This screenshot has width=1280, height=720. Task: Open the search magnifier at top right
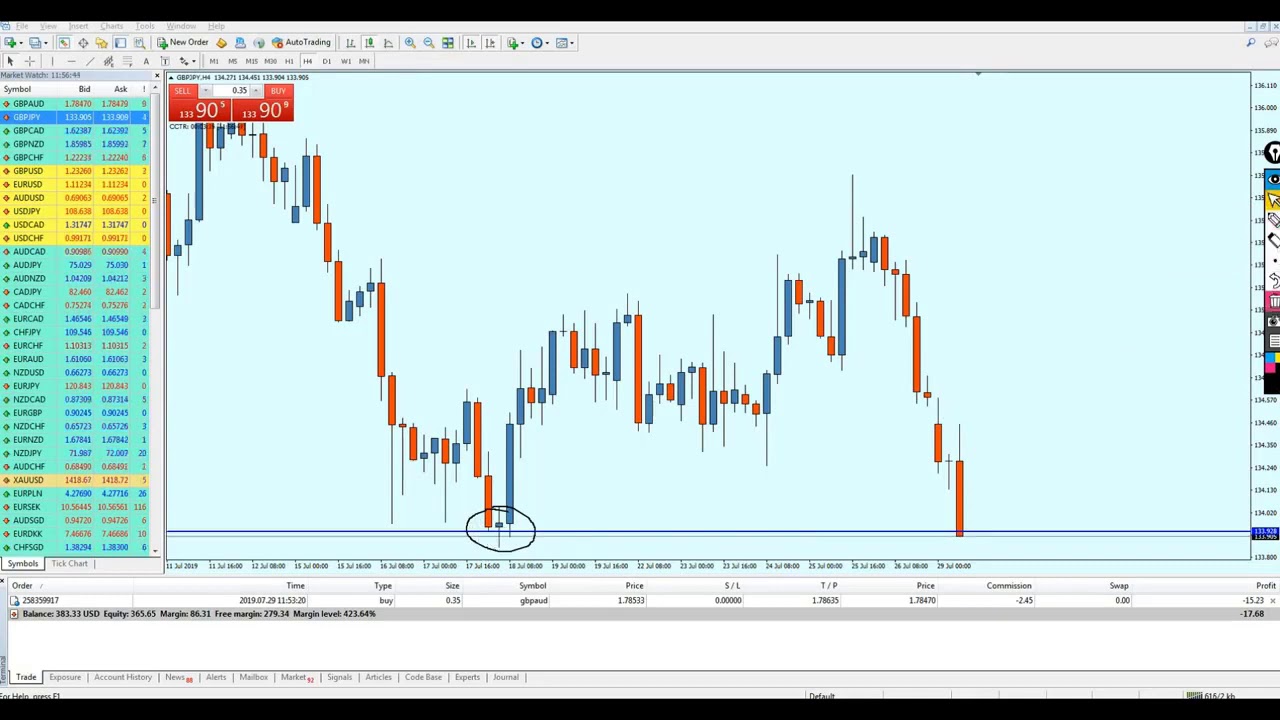(x=1250, y=42)
